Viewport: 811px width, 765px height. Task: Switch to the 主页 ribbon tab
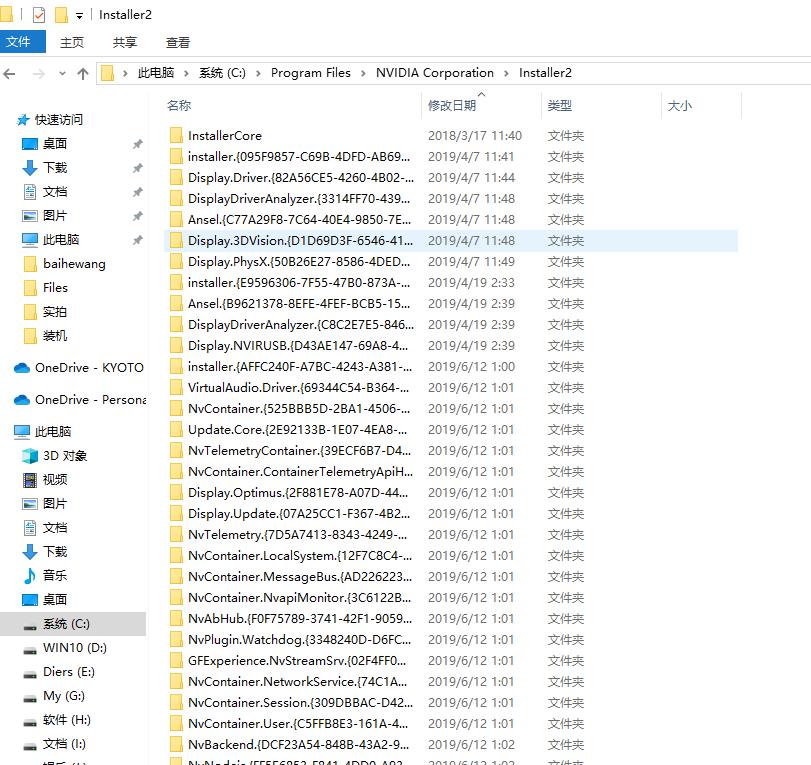coord(72,42)
